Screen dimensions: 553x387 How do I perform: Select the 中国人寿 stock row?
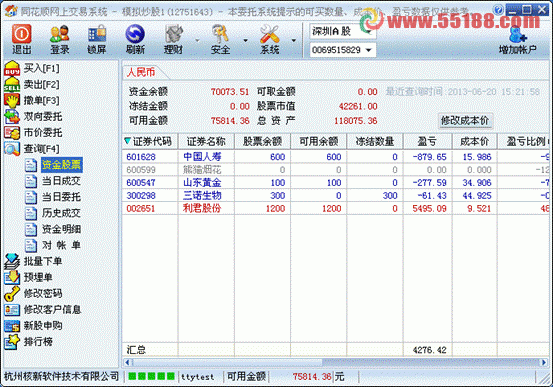coord(336,157)
